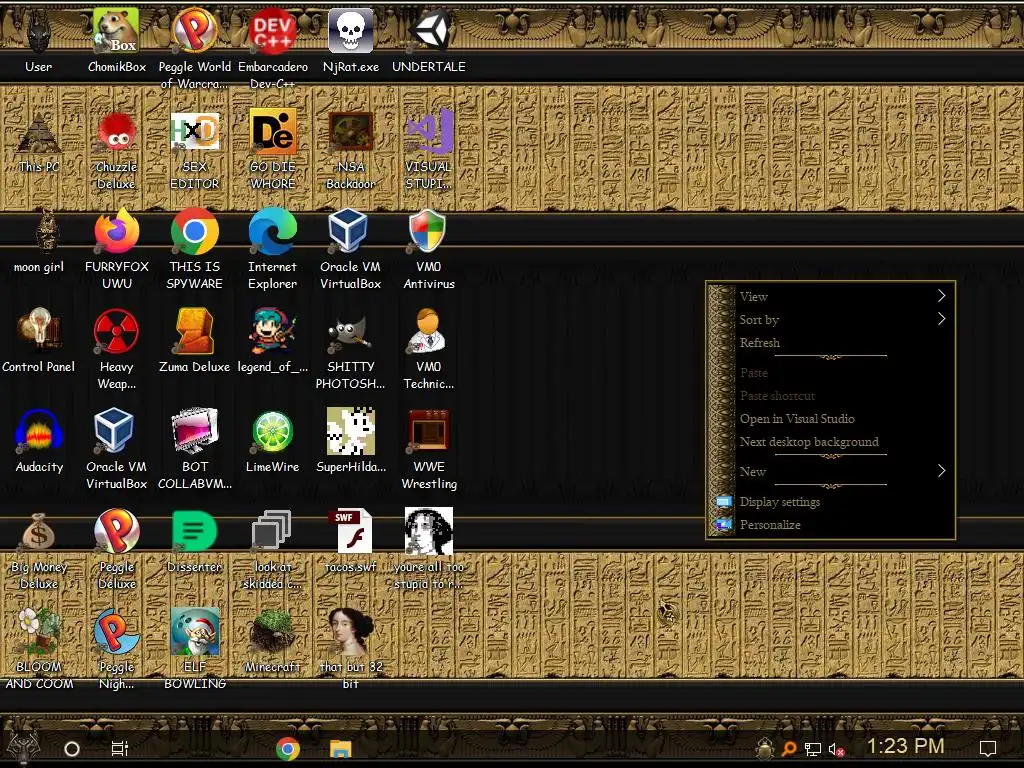The image size is (1024, 768).
Task: Select the WWE Wrestling icon
Action: tap(429, 432)
